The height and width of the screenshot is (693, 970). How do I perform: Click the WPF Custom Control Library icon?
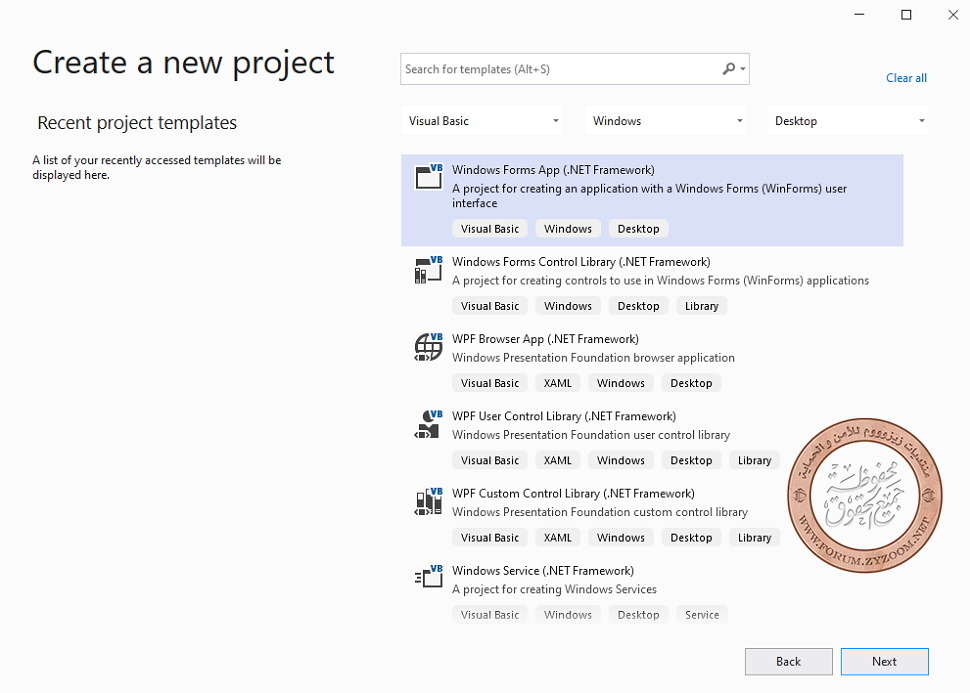429,501
